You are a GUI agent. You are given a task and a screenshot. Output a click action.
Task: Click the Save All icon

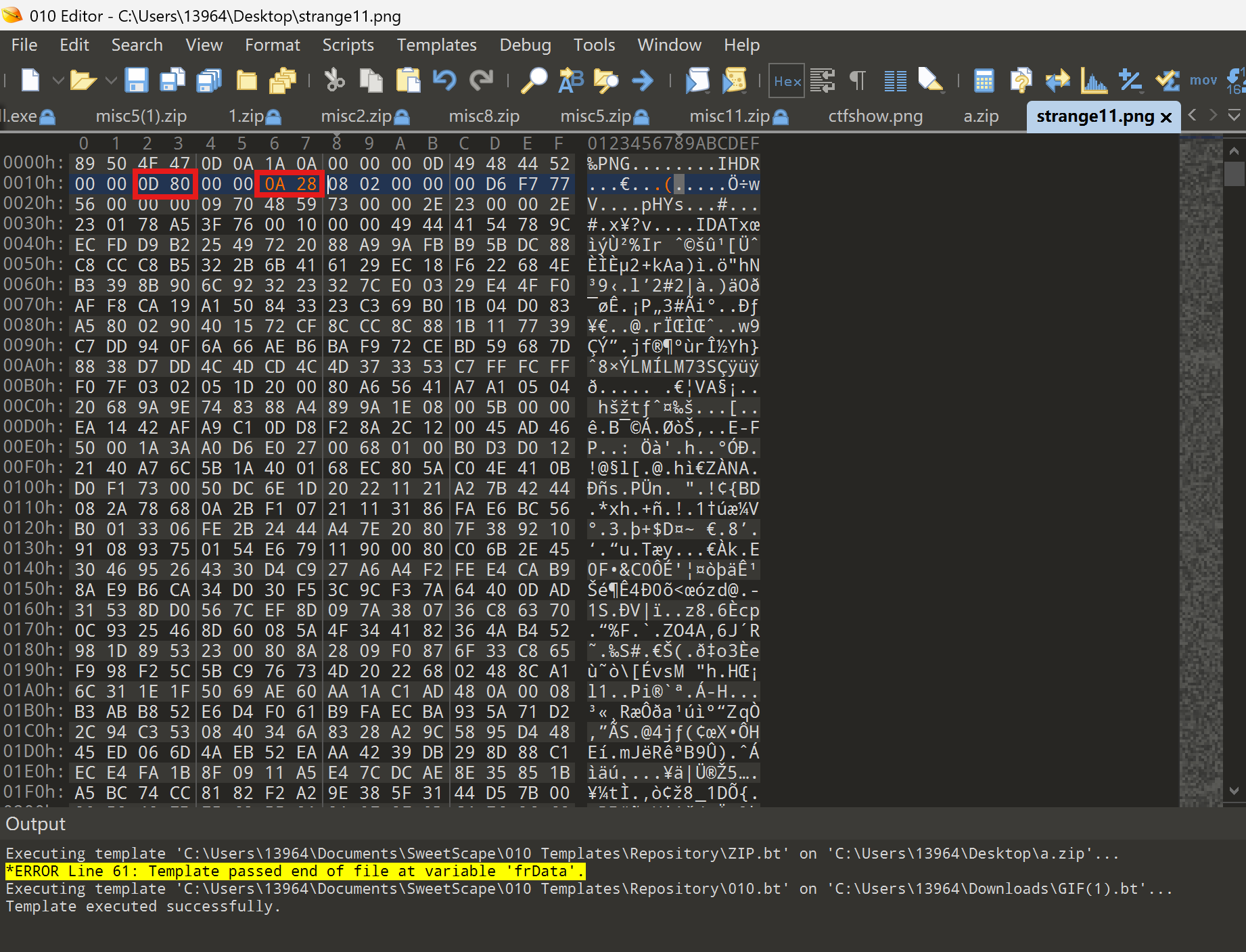tap(209, 81)
